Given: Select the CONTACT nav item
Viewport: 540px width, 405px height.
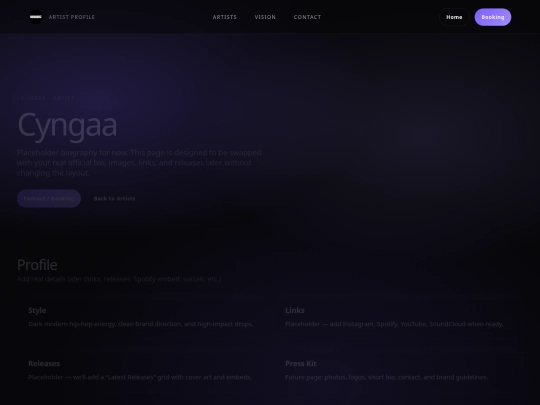Looking at the screenshot, I should tap(307, 17).
